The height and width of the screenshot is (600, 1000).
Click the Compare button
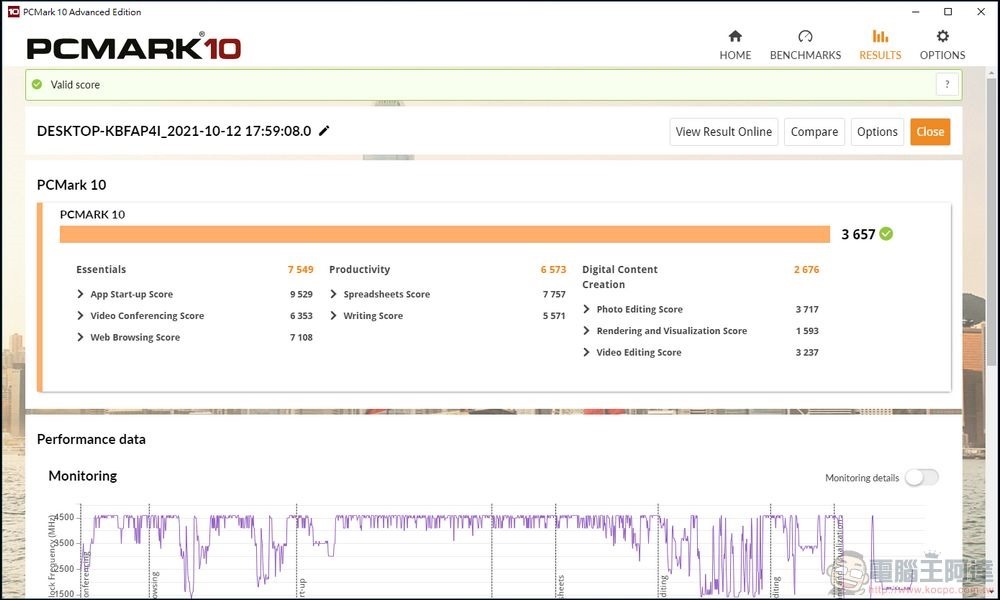click(814, 131)
